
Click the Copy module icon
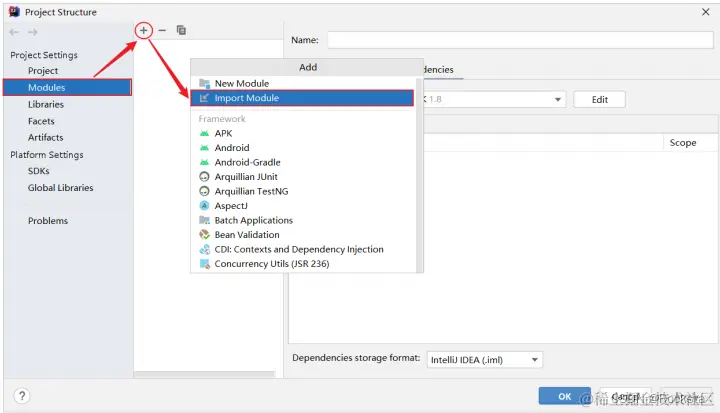click(x=181, y=30)
